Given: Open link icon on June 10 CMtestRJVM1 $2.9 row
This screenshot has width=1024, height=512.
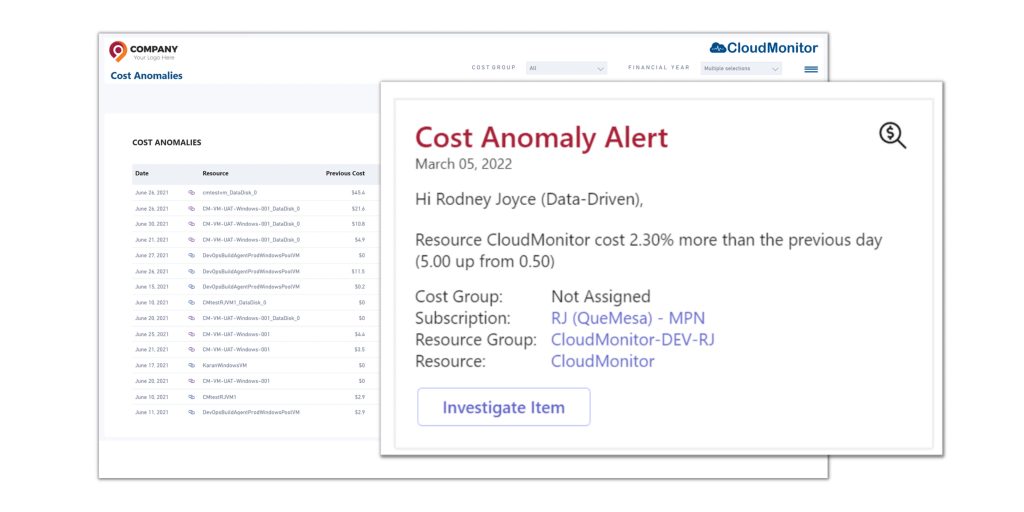Looking at the screenshot, I should pyautogui.click(x=191, y=396).
